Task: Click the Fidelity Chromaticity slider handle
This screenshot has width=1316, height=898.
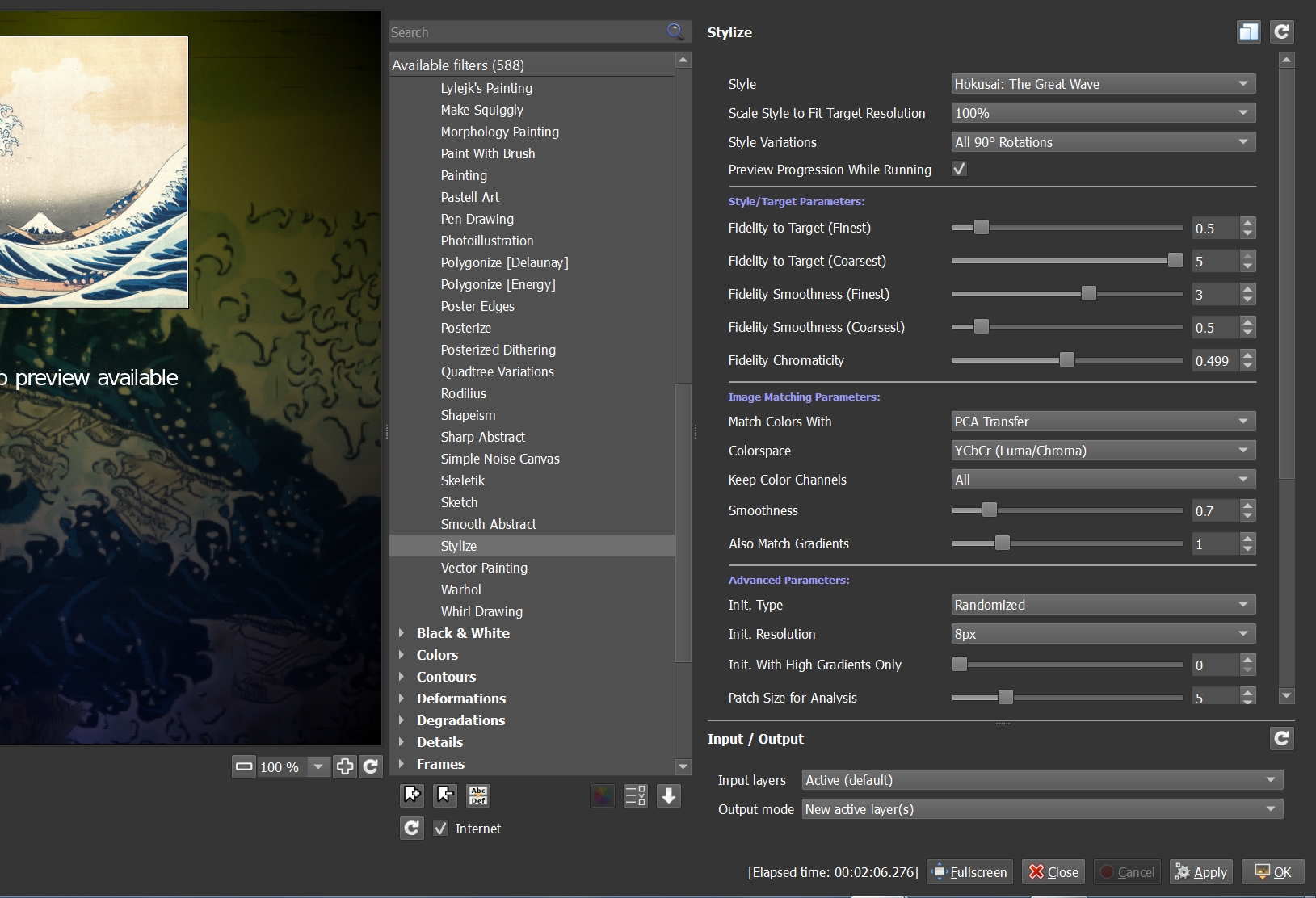Action: [x=1067, y=360]
